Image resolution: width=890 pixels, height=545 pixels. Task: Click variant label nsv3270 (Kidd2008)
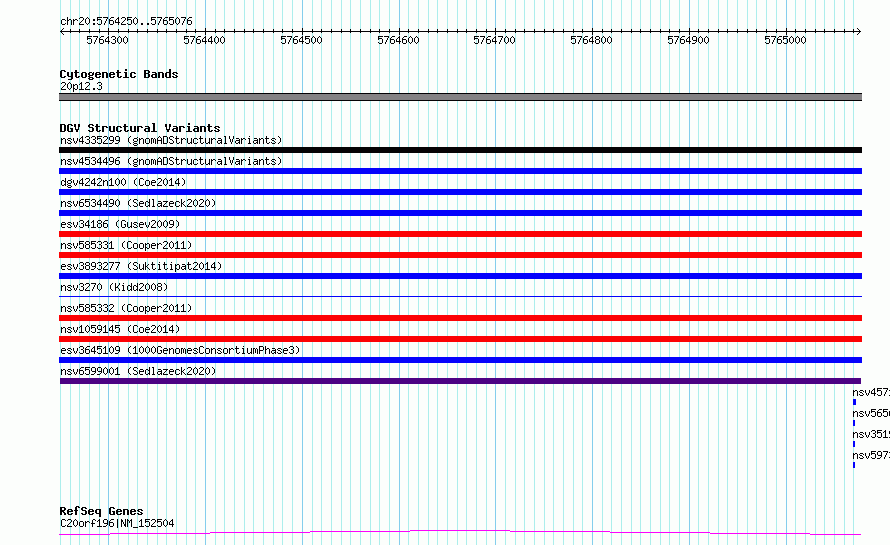114,287
